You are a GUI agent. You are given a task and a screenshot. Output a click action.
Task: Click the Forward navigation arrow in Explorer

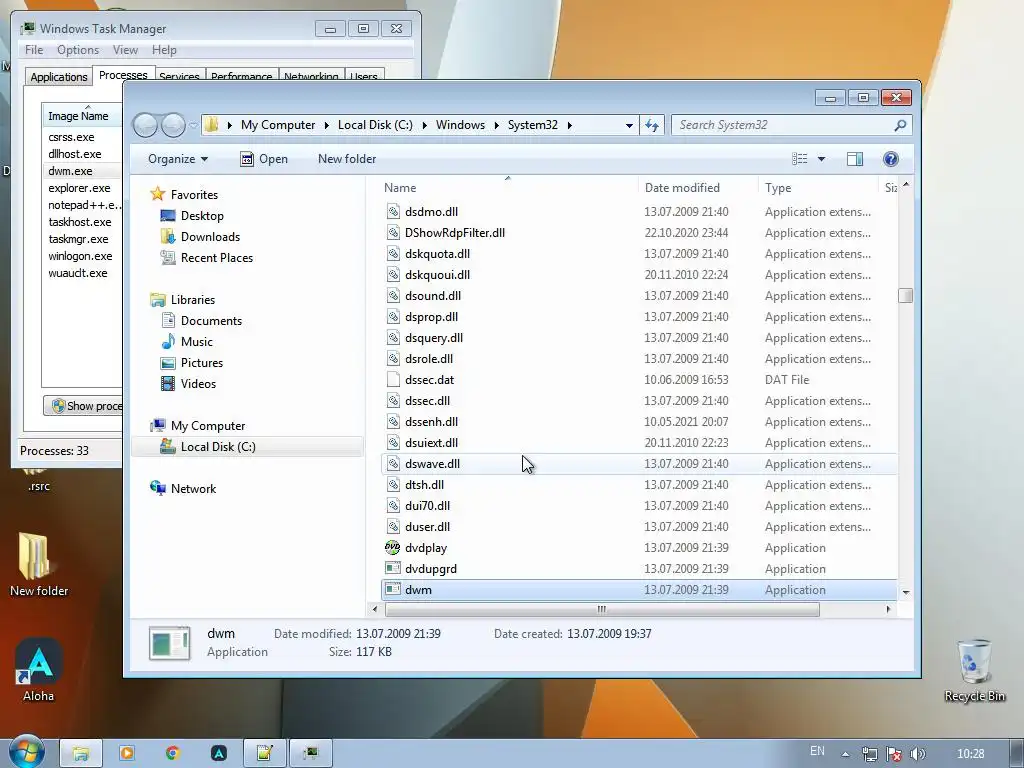pos(173,125)
